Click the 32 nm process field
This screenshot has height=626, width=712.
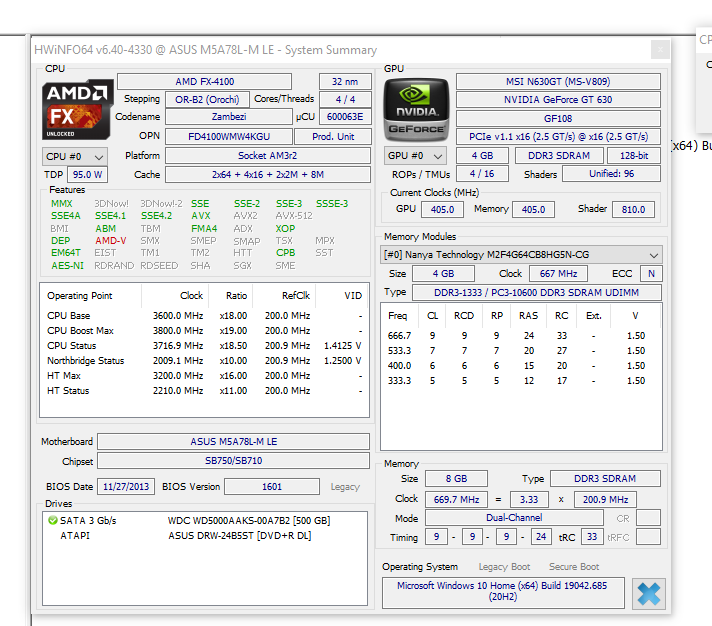[x=345, y=81]
